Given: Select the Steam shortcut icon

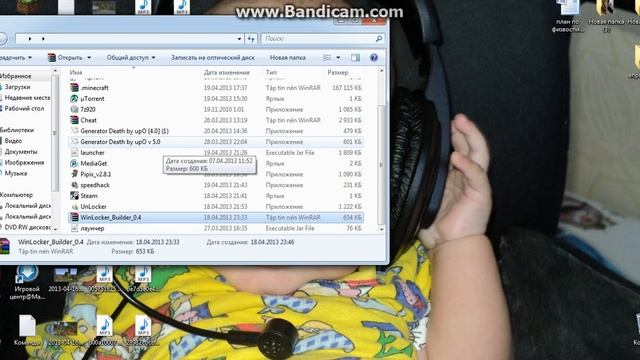Looking at the screenshot, I should pos(74,196).
